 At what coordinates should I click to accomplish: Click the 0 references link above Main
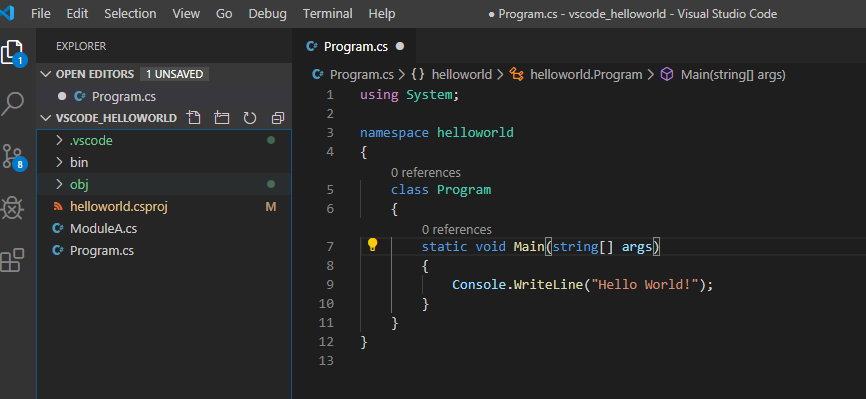[456, 229]
